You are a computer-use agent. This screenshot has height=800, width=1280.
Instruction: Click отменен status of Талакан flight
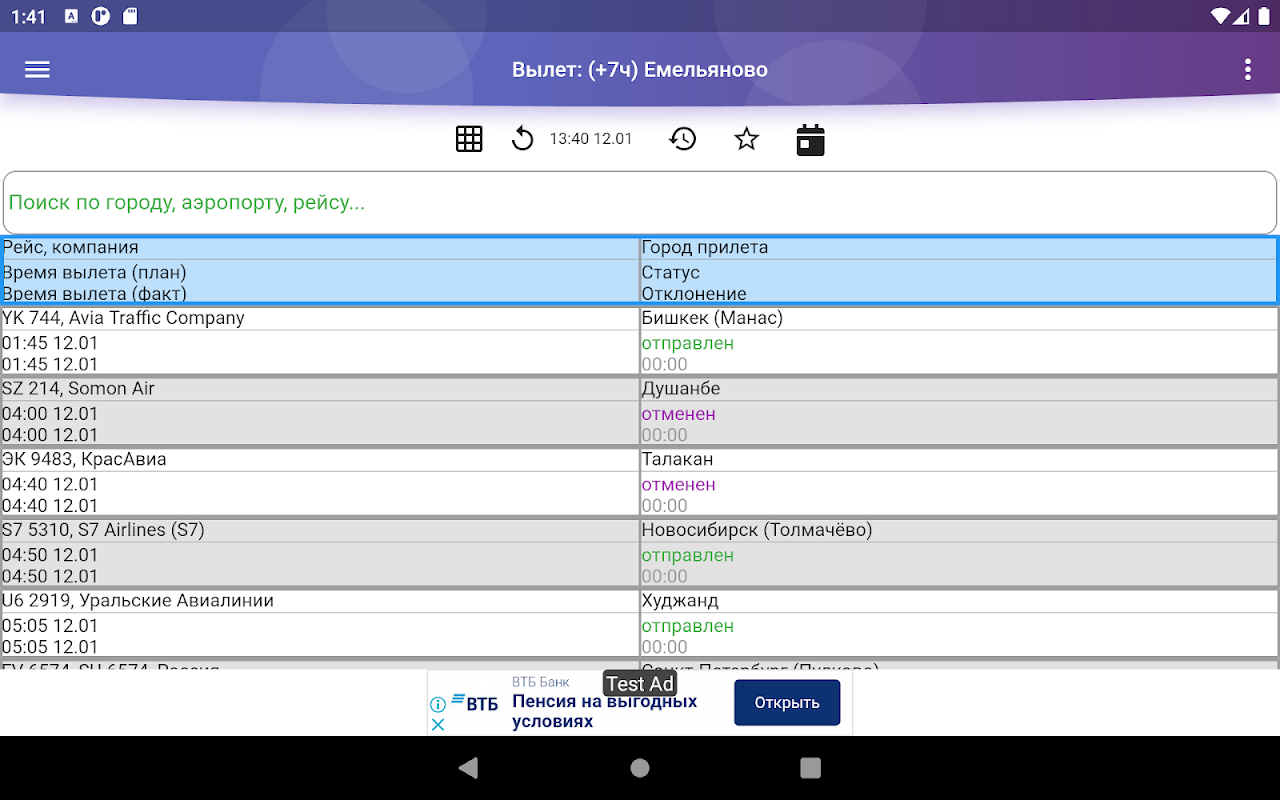coord(679,485)
